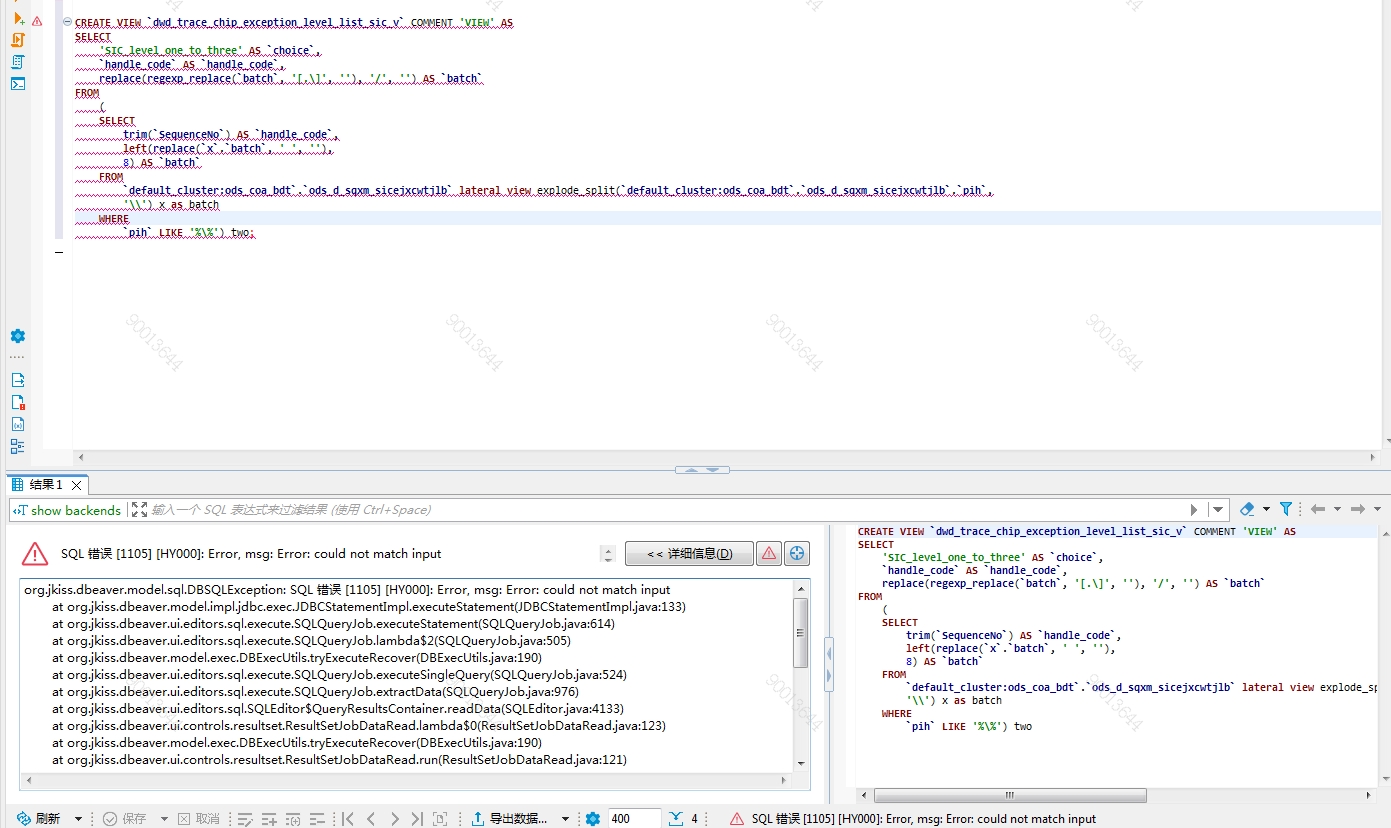Open the eraser options dropdown arrow
The image size is (1391, 828).
pyautogui.click(x=1266, y=509)
